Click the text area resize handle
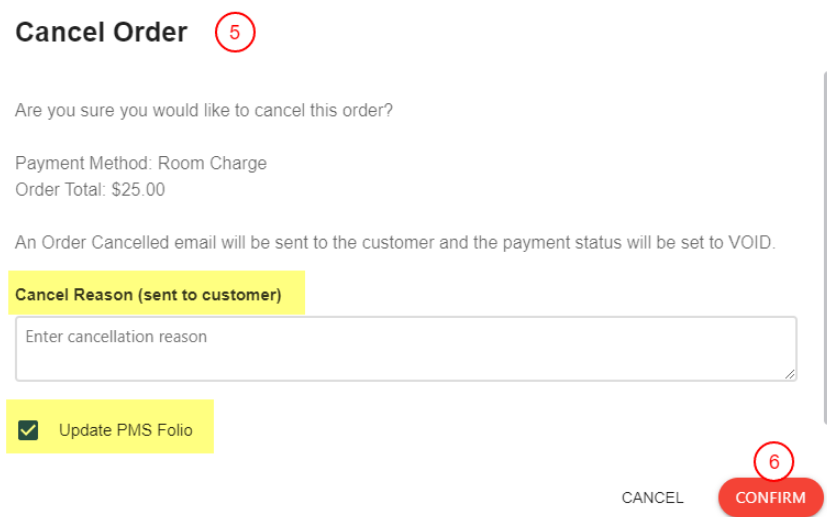This screenshot has height=517, width=827. [790, 373]
